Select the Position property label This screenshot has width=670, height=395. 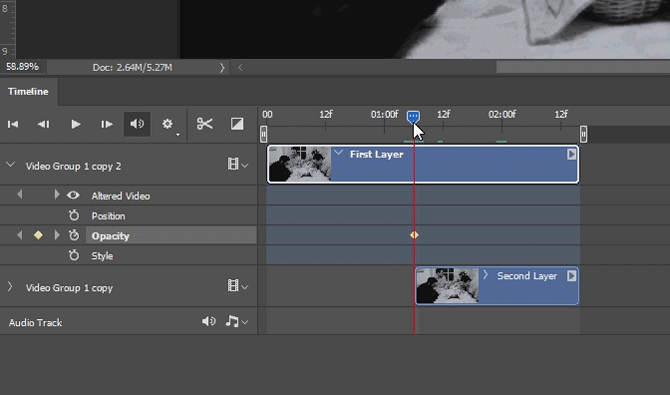click(x=108, y=216)
